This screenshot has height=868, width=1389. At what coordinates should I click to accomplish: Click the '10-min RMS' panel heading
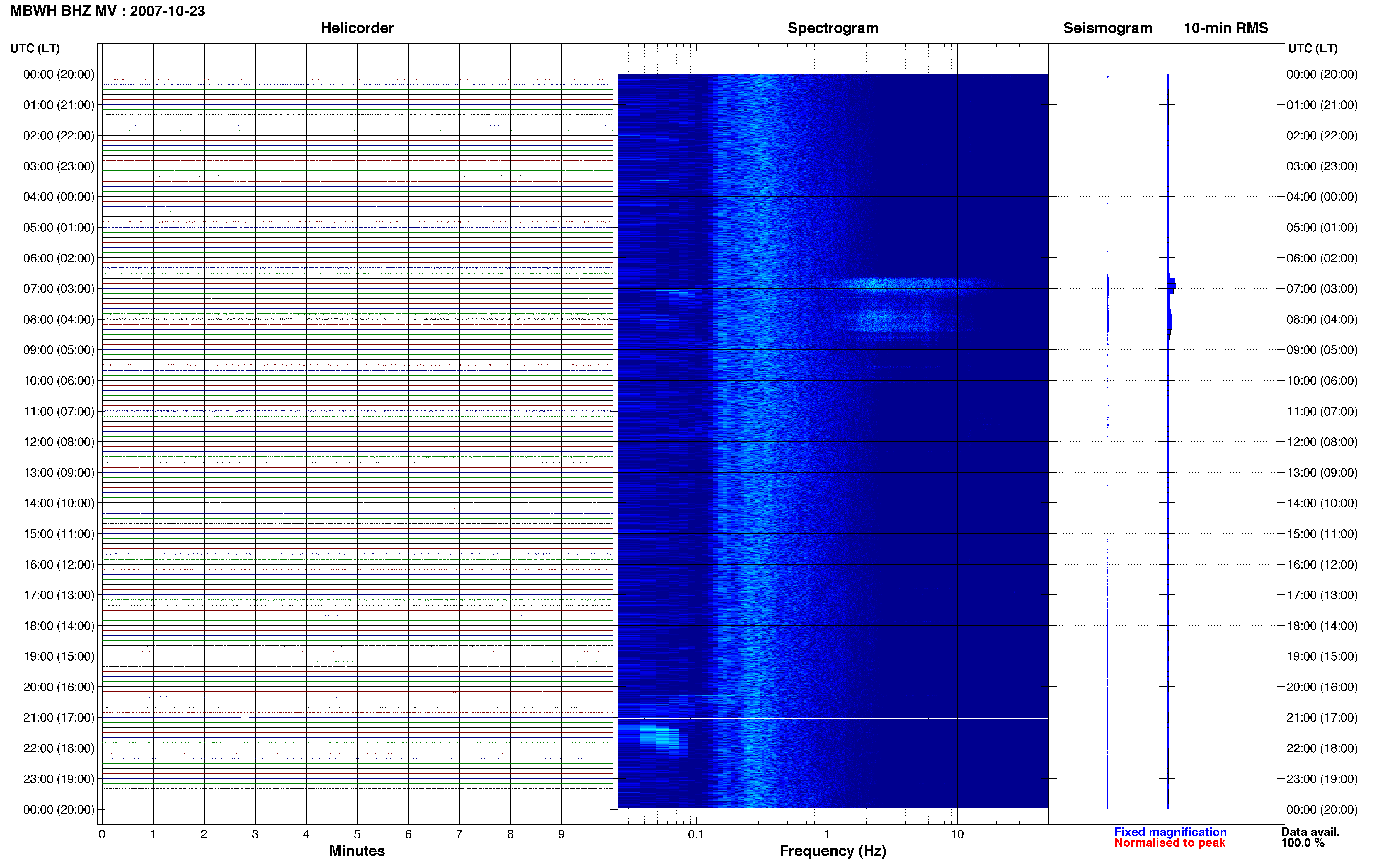pos(1225,28)
